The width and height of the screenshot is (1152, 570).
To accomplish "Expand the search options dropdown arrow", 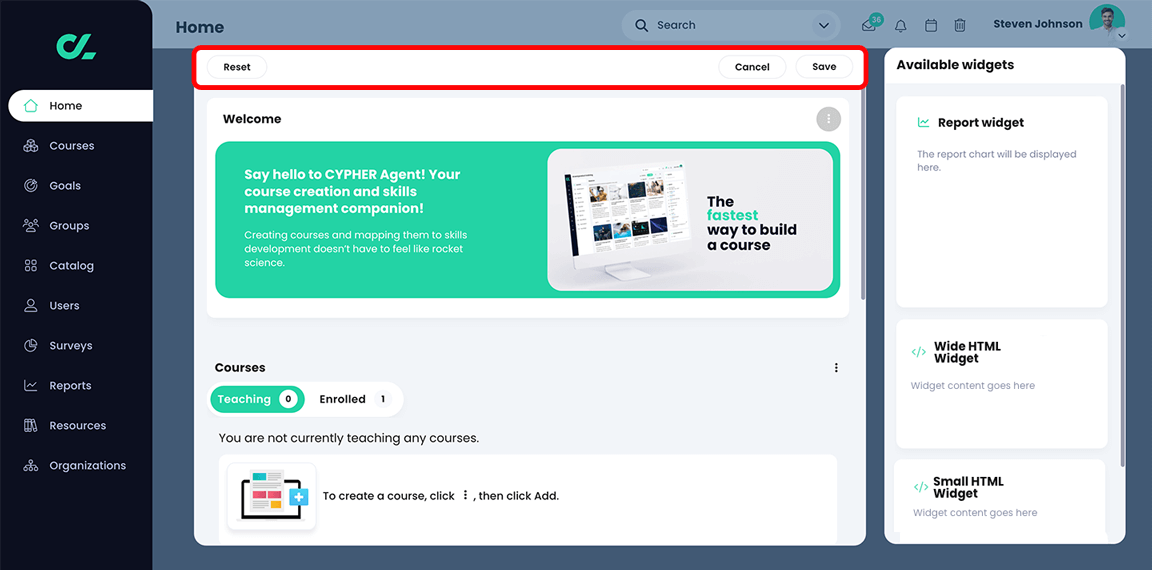I will (x=823, y=26).
